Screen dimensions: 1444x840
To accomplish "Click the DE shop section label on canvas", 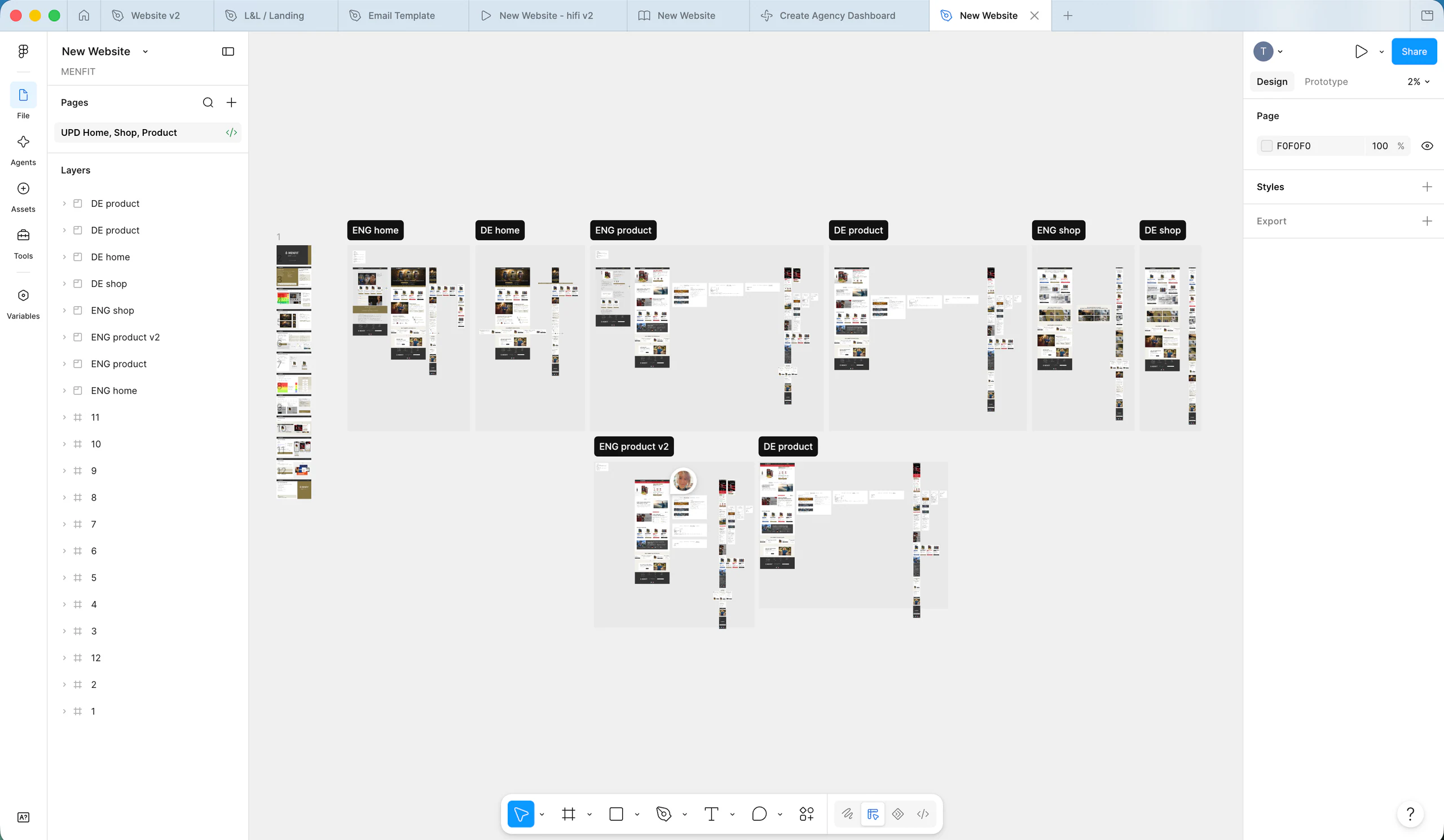I will [1162, 230].
